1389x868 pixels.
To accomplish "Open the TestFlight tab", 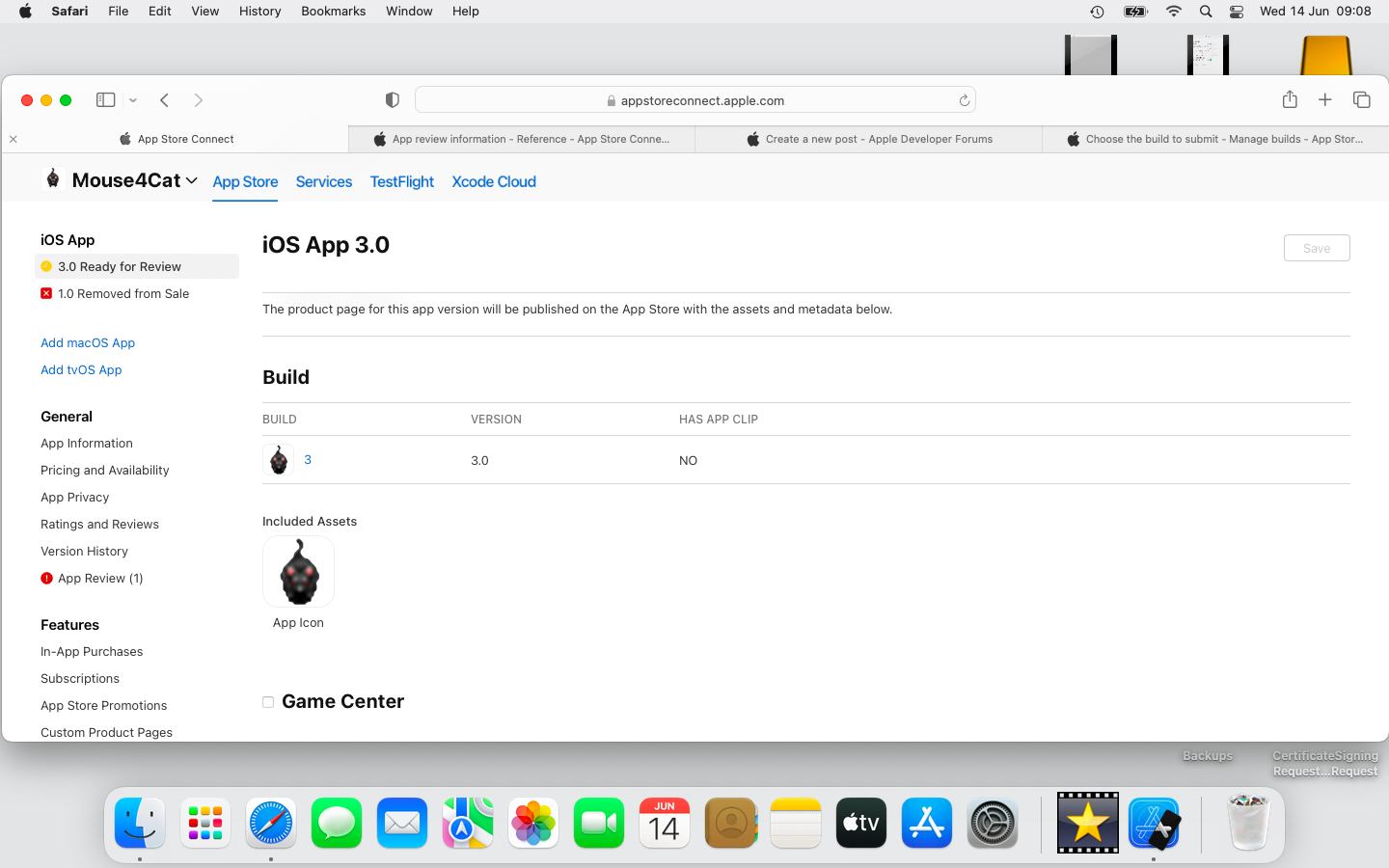I will tap(402, 181).
